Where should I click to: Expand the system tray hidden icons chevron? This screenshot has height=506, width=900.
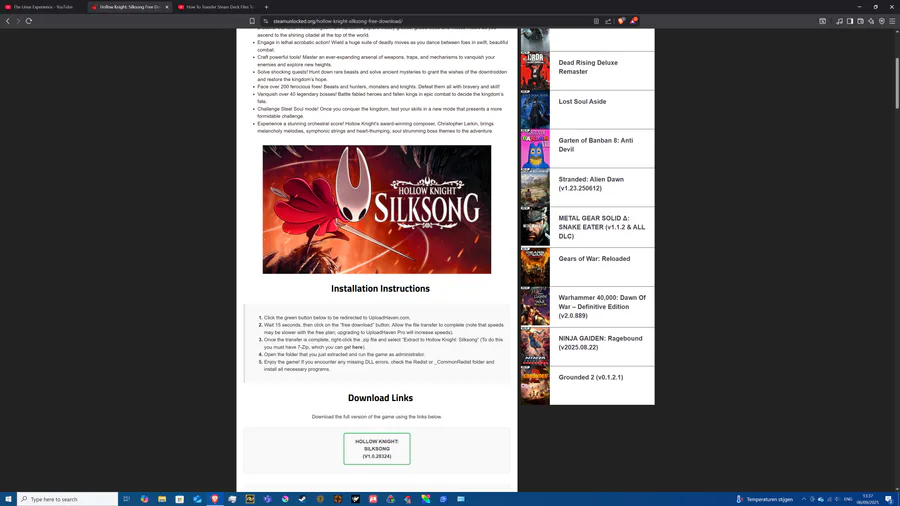tap(804, 499)
